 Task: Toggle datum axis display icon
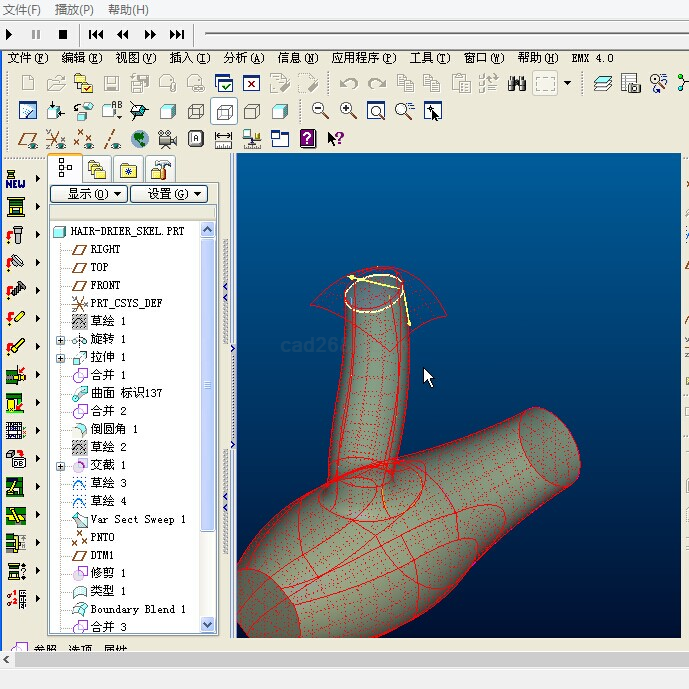coord(112,139)
